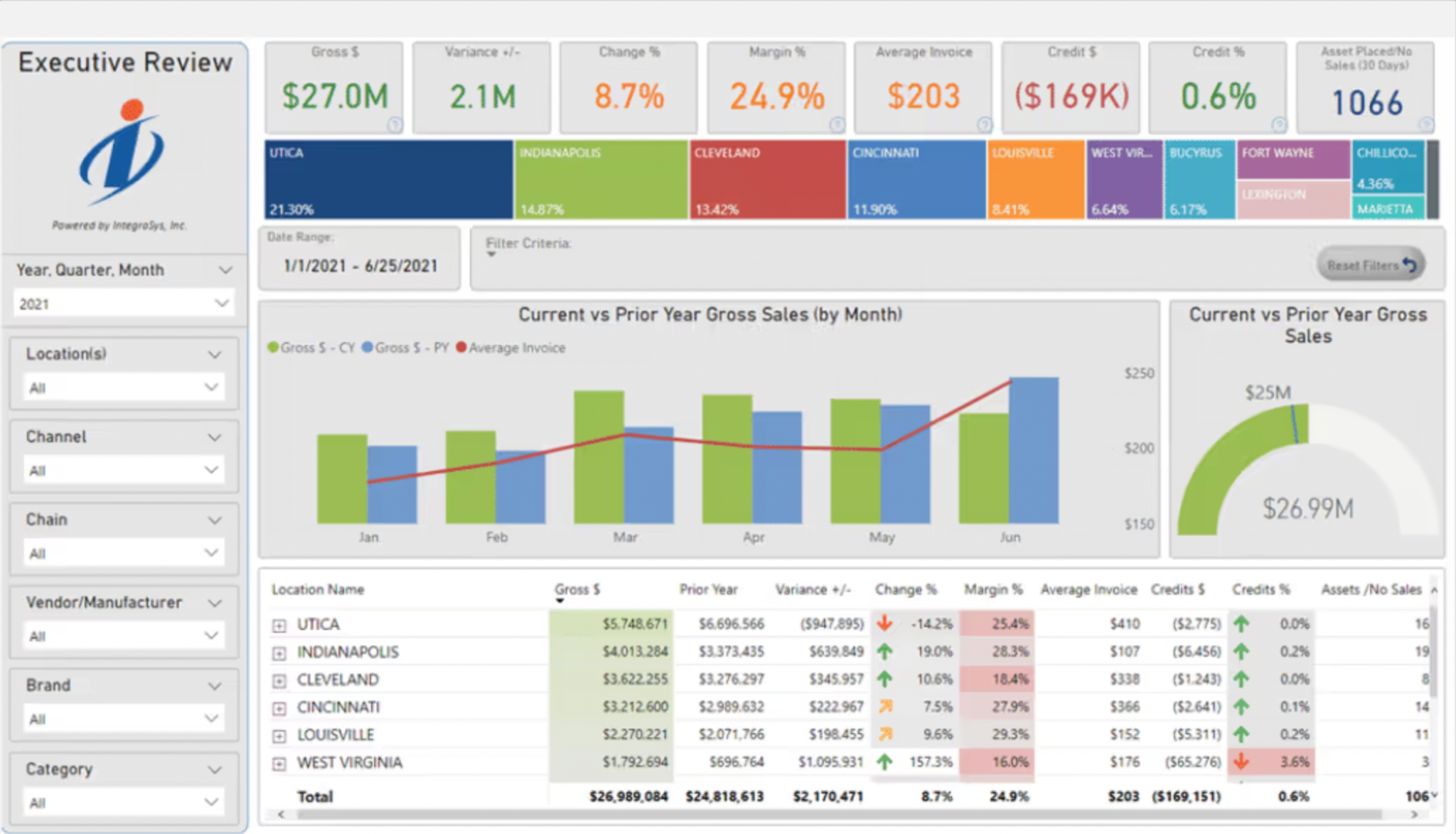Expand the WEST VIRGINIA table row
This screenshot has width=1456, height=834.
tap(279, 764)
